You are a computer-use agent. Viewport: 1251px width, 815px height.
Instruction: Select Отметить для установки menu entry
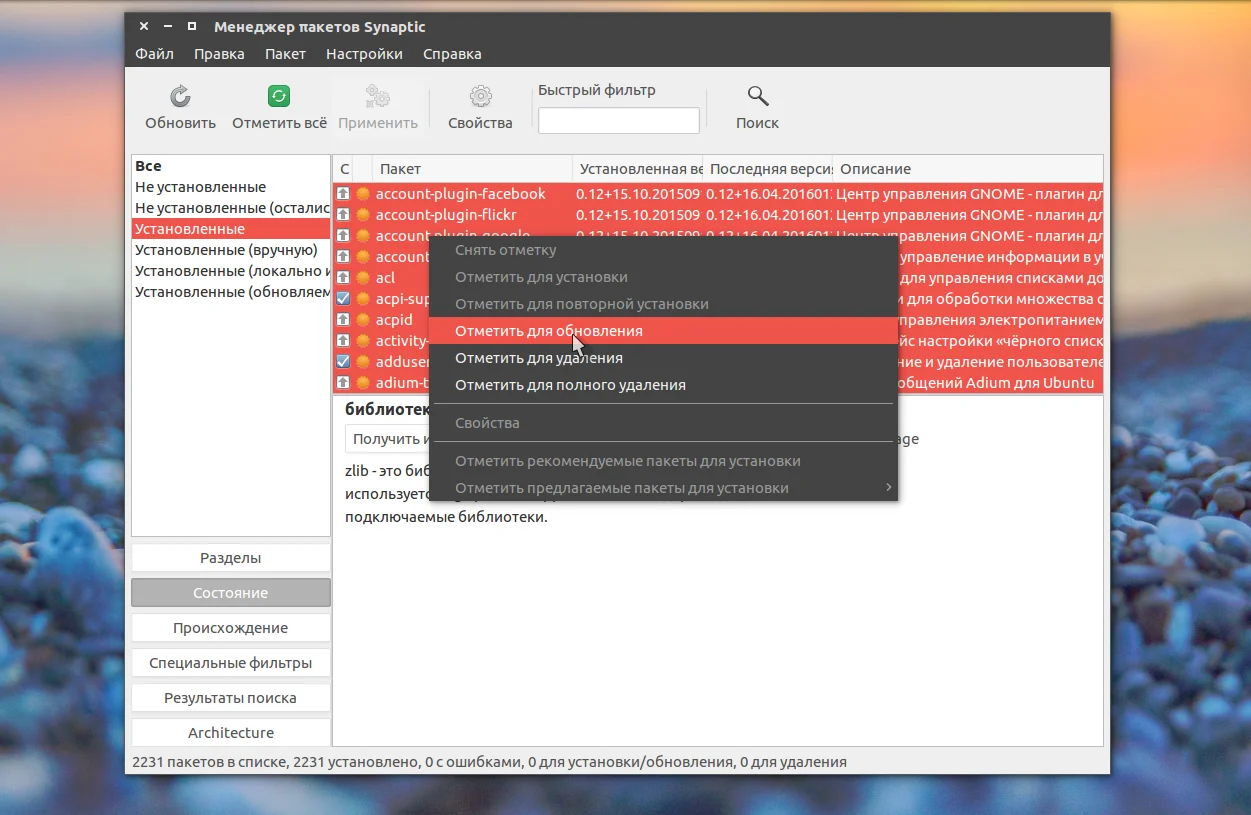[663, 277]
